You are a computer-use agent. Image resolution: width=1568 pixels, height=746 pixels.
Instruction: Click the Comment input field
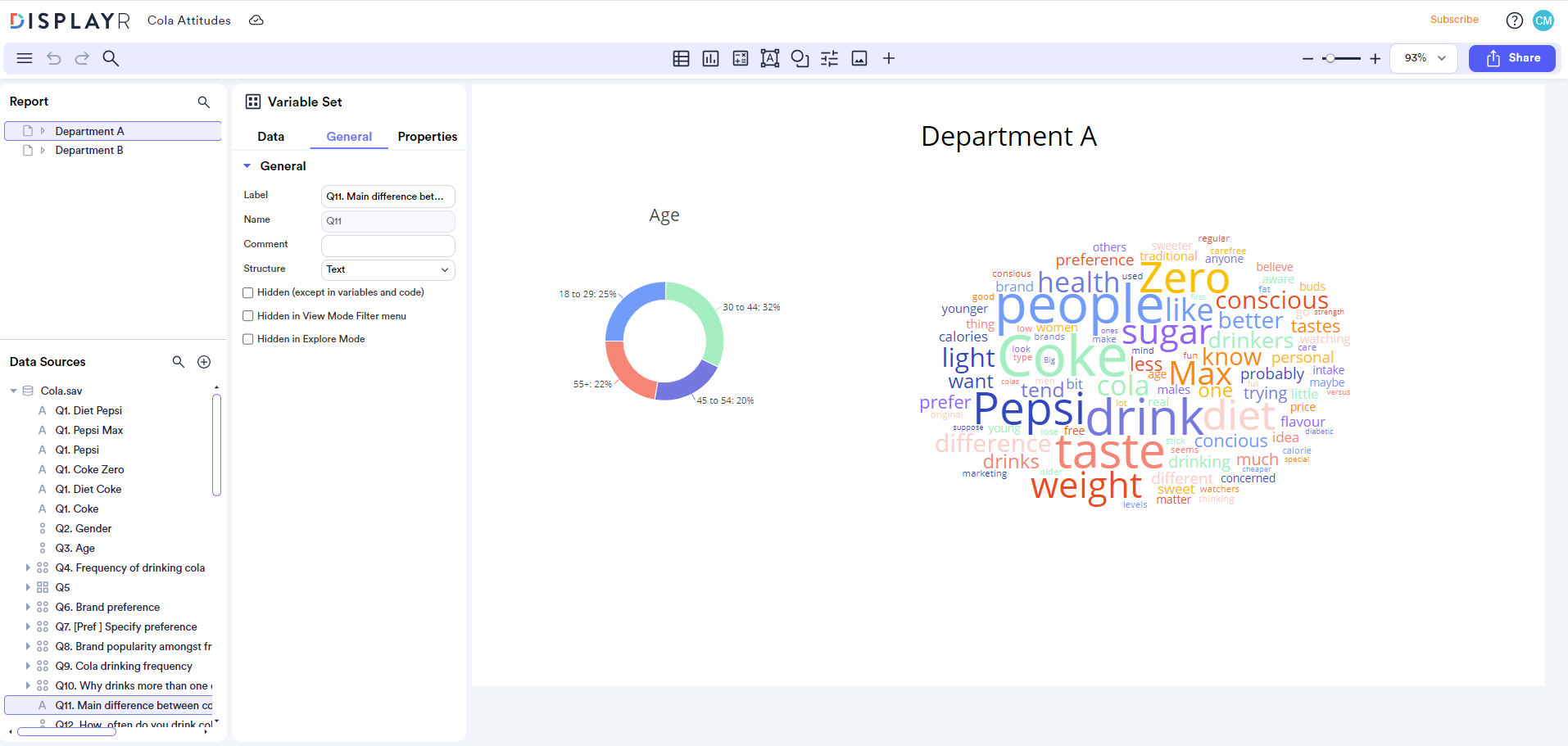pos(387,246)
